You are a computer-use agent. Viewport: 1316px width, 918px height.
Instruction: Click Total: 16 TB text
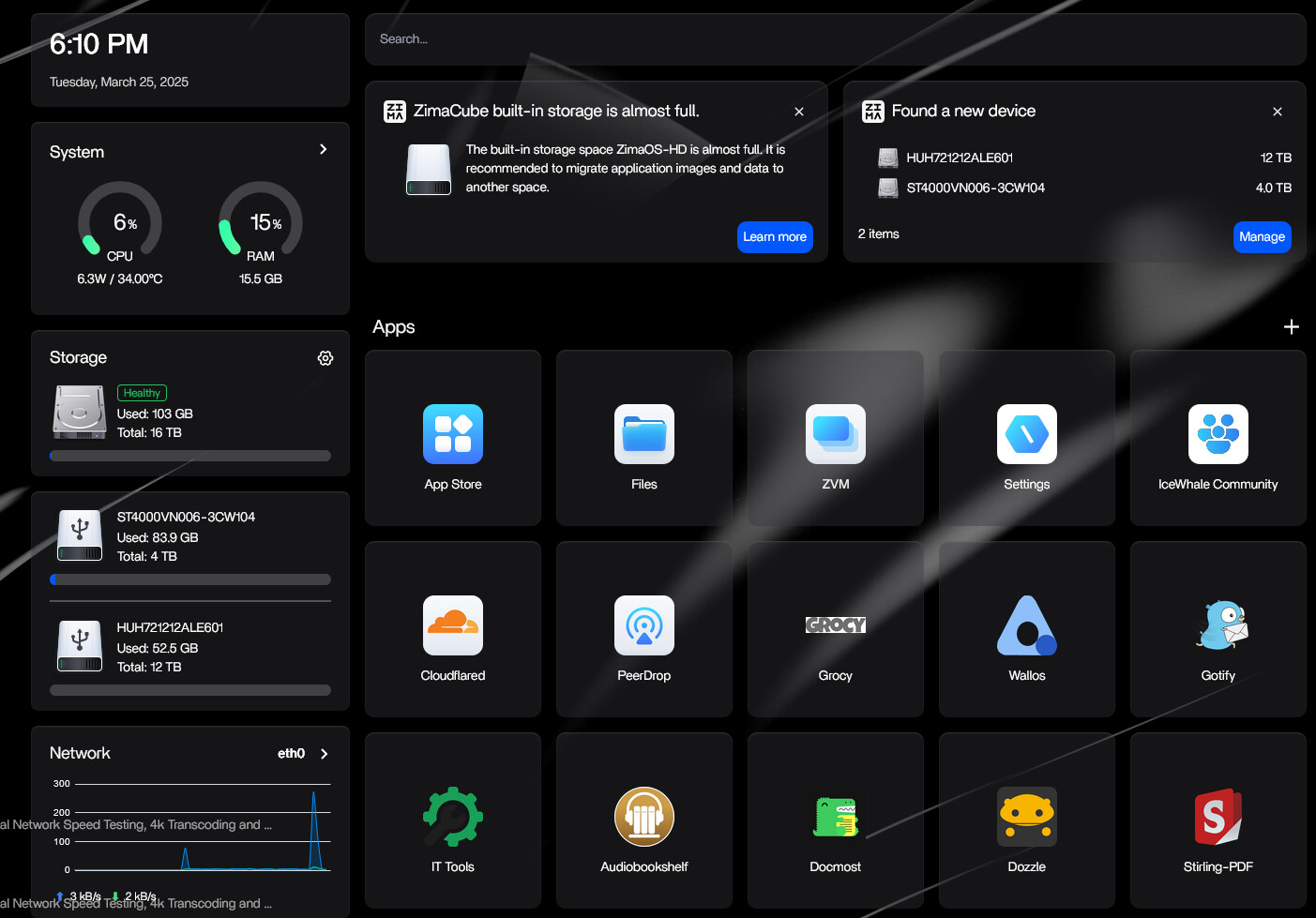(x=149, y=432)
